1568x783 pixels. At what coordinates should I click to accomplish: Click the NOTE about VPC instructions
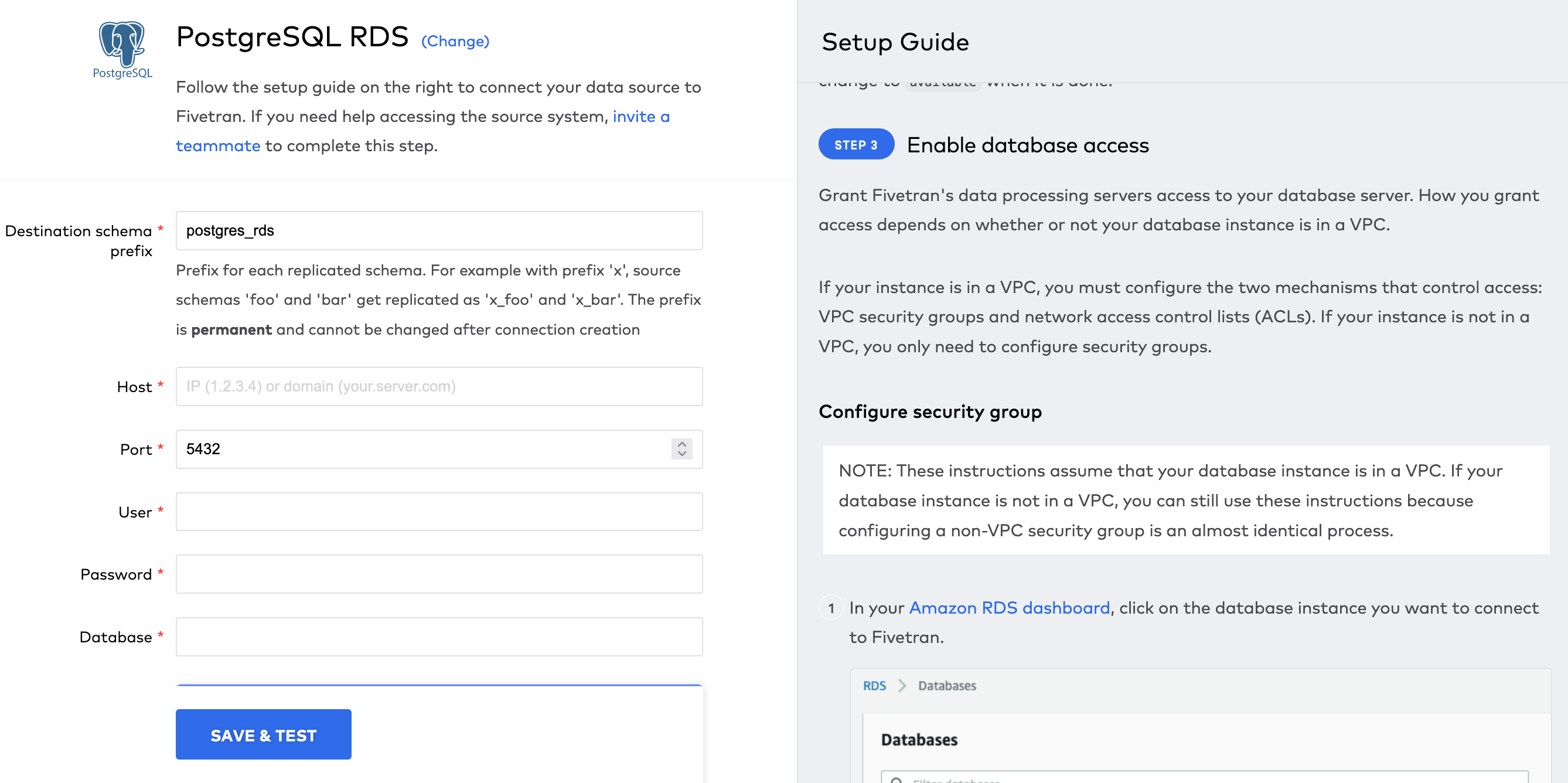point(1186,500)
